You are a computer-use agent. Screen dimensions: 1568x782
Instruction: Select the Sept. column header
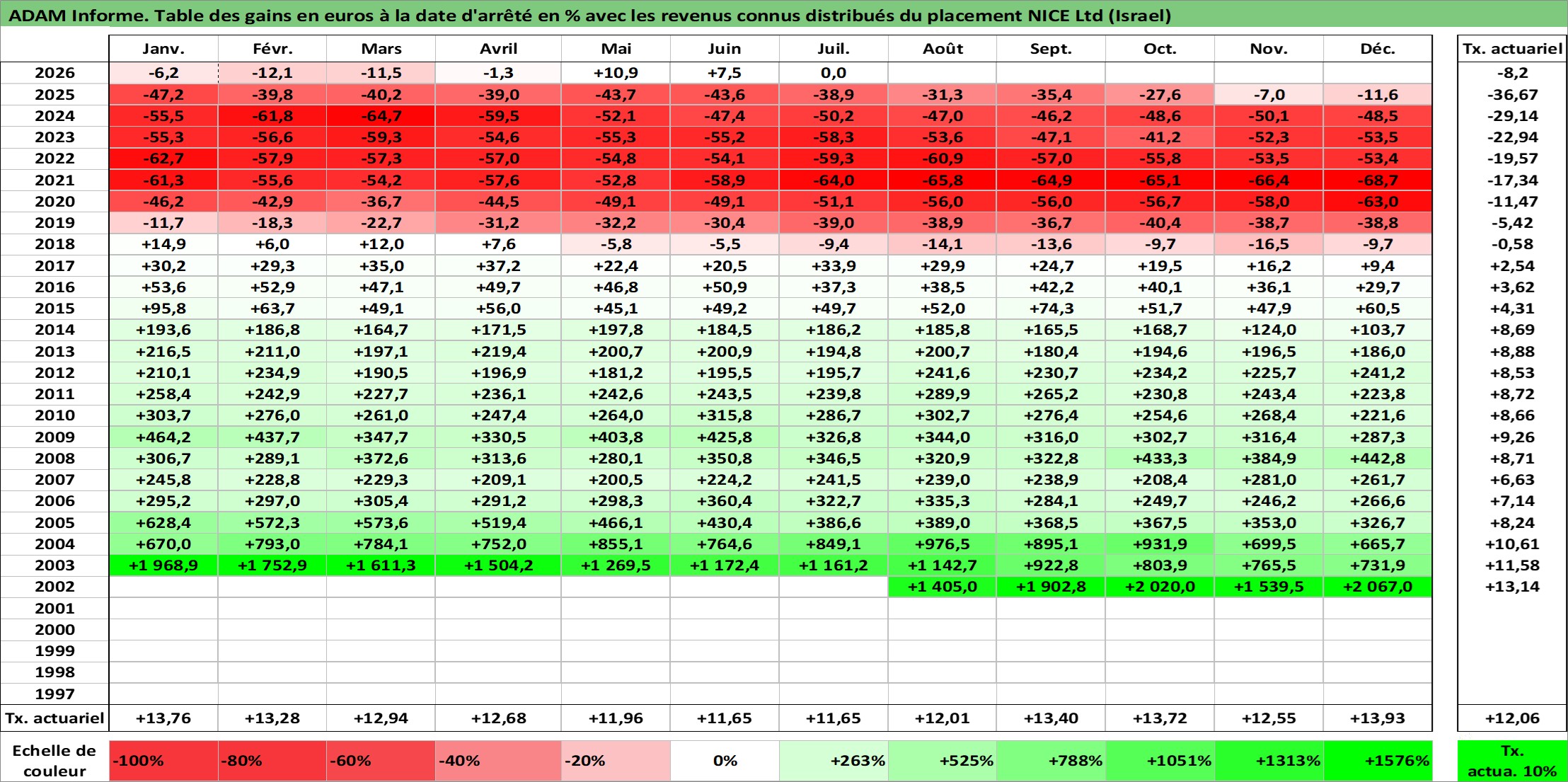coord(1051,49)
